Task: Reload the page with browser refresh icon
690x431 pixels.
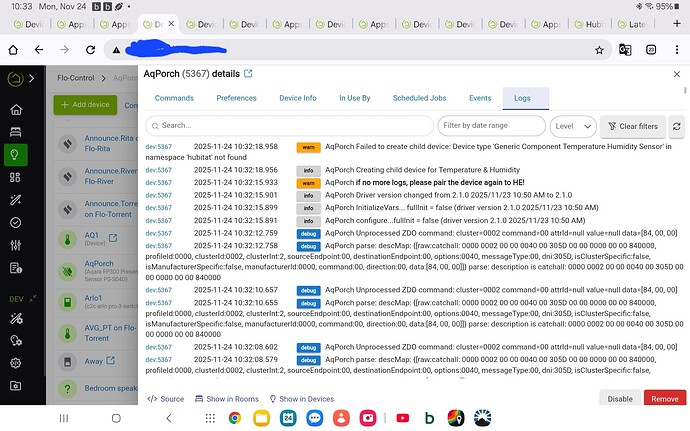Action: click(x=91, y=50)
